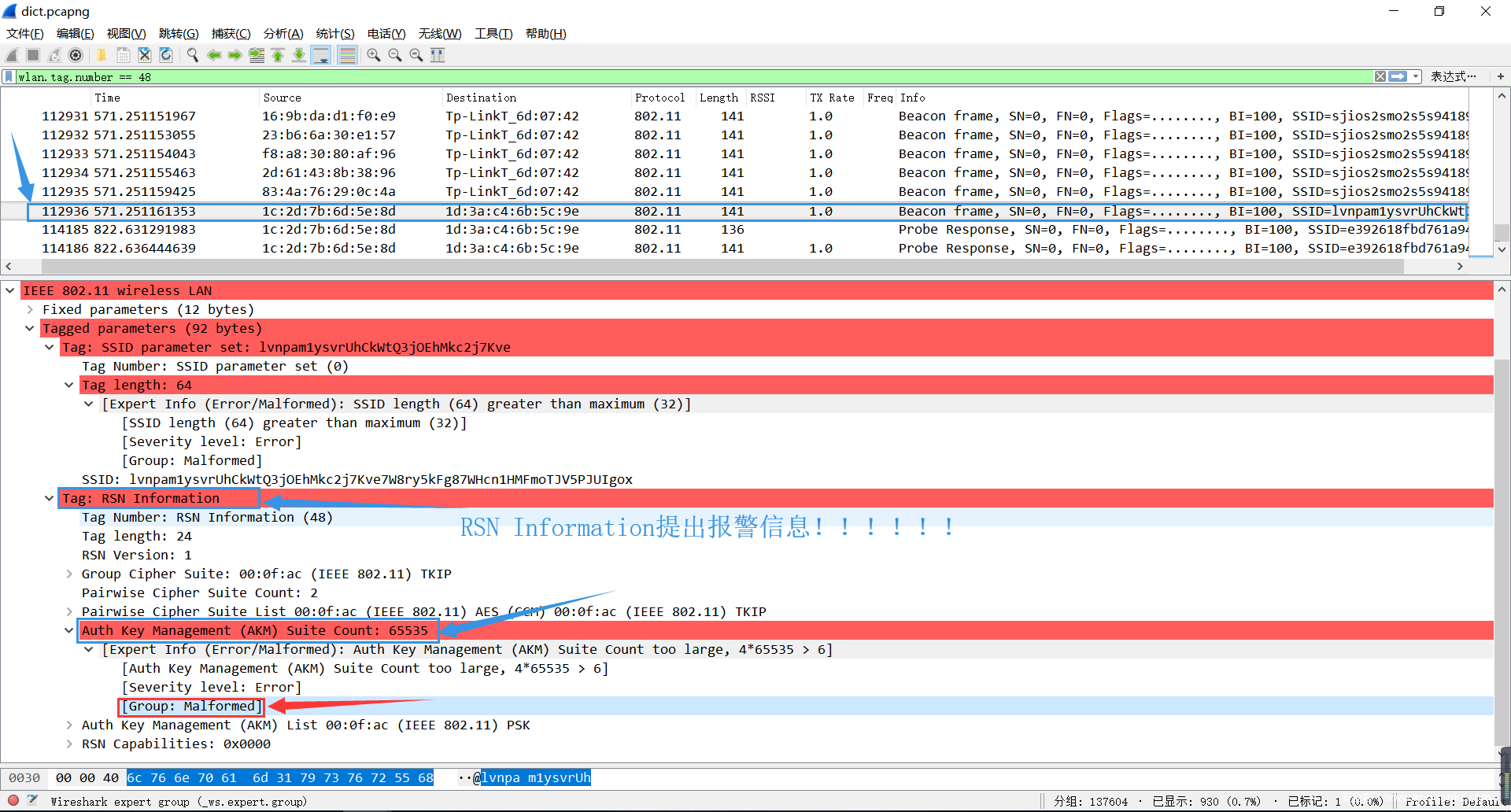Open the 分析(A) menu
The image size is (1511, 812).
pos(283,33)
